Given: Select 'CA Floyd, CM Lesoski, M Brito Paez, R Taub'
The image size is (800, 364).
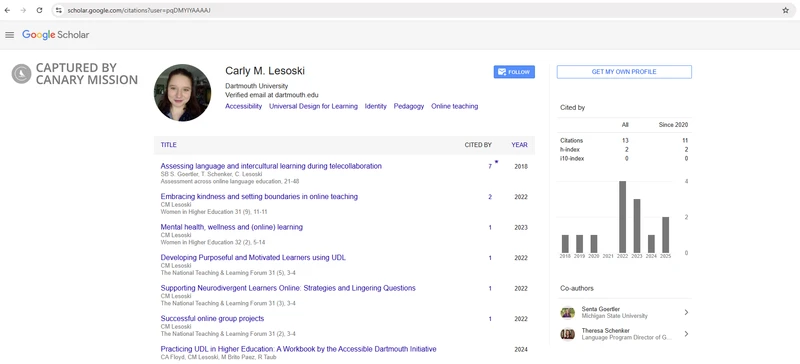Looking at the screenshot, I should [x=218, y=357].
